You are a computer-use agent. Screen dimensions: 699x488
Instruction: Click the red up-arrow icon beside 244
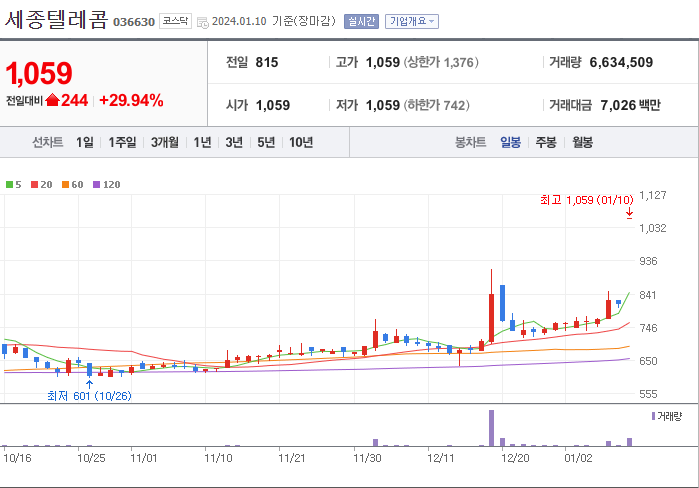[53, 100]
